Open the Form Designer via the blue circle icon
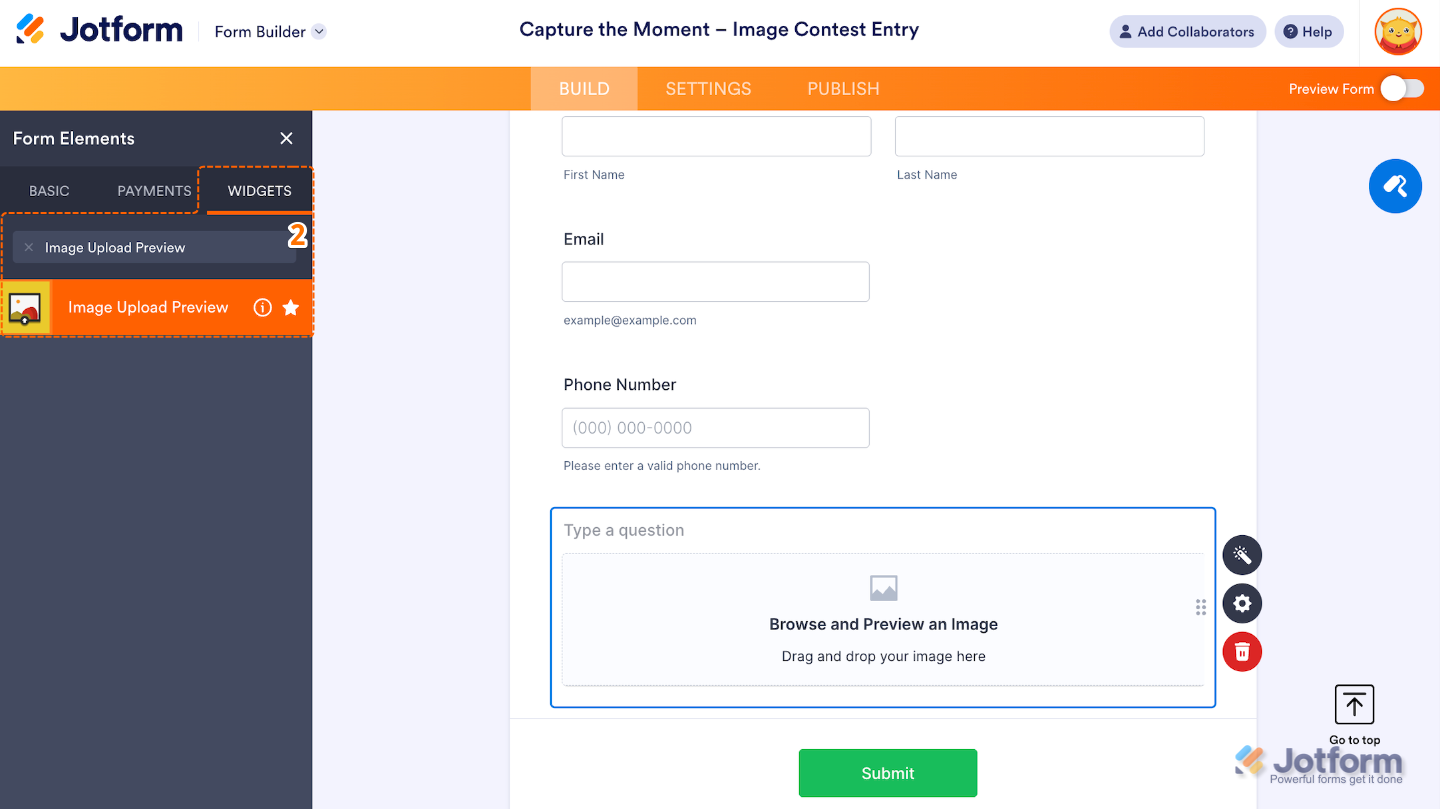The height and width of the screenshot is (809, 1440). tap(1395, 186)
